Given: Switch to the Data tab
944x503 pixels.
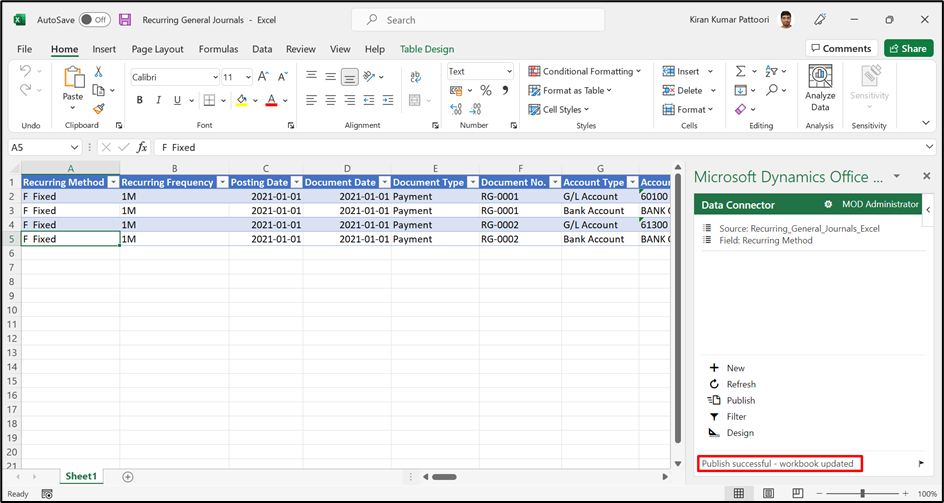Looking at the screenshot, I should 262,49.
